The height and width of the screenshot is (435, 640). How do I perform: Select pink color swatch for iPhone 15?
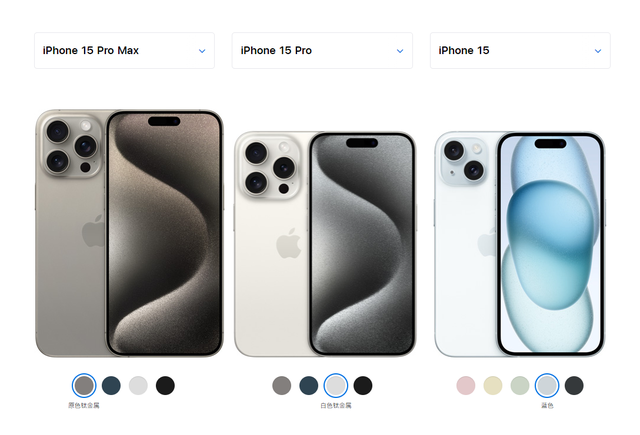point(466,386)
